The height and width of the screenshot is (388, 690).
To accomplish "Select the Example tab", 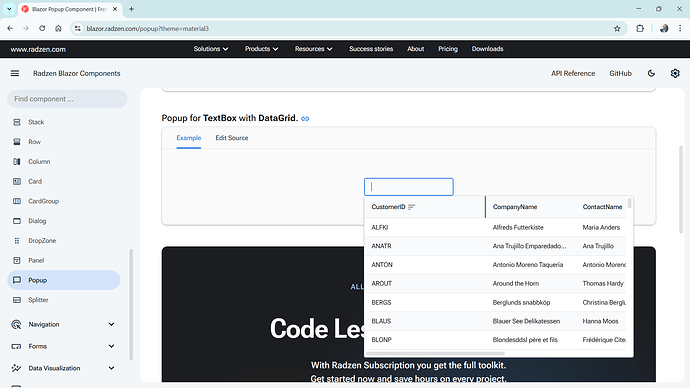I will pyautogui.click(x=189, y=138).
